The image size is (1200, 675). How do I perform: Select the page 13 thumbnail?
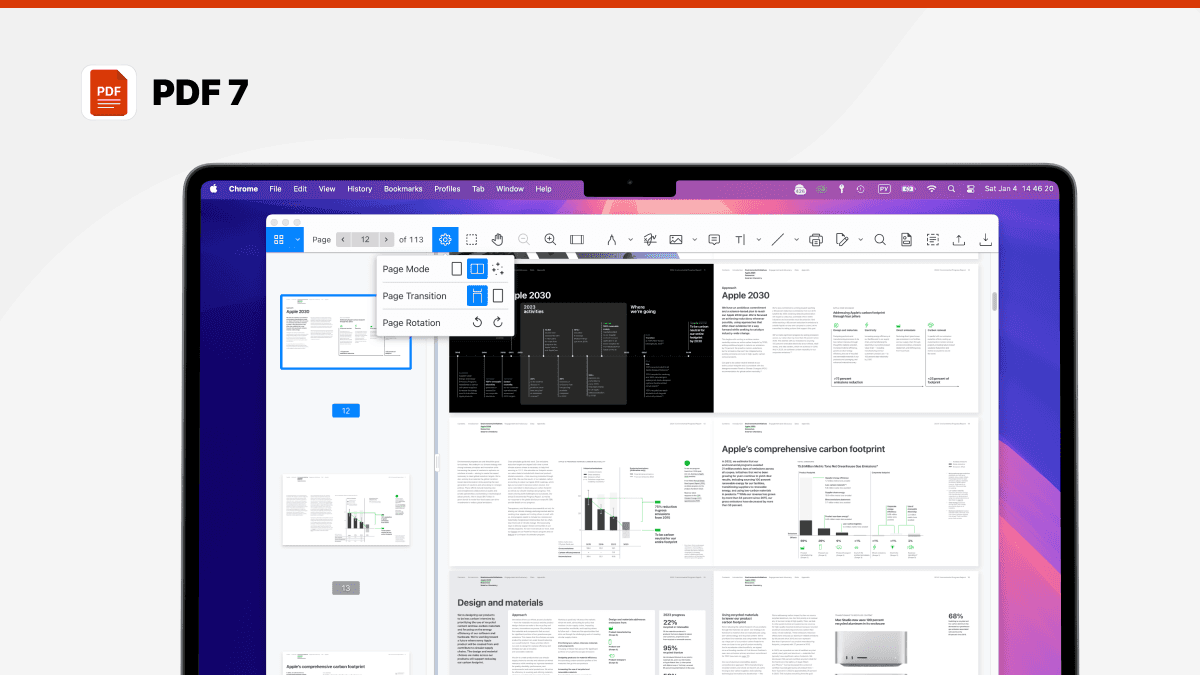(x=345, y=510)
